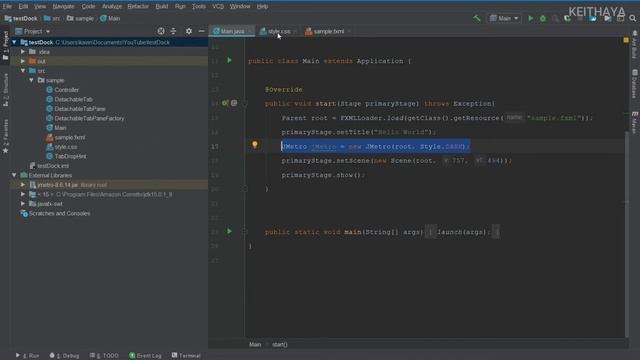The width and height of the screenshot is (640, 360).
Task: Click the yellow intention lightbulb icon
Action: pyautogui.click(x=255, y=144)
